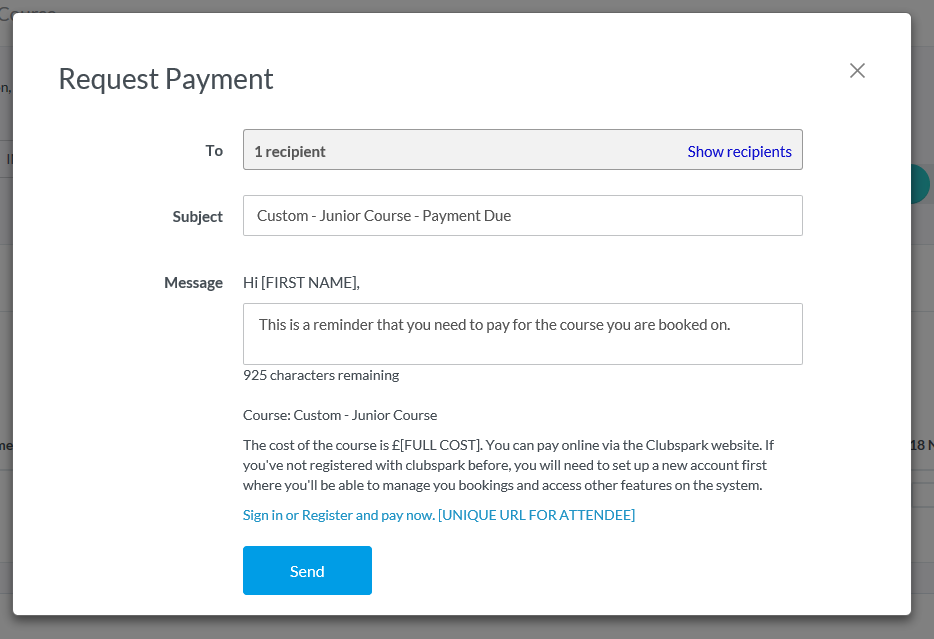
Task: Open the Sign in or Register link
Action: [x=339, y=515]
